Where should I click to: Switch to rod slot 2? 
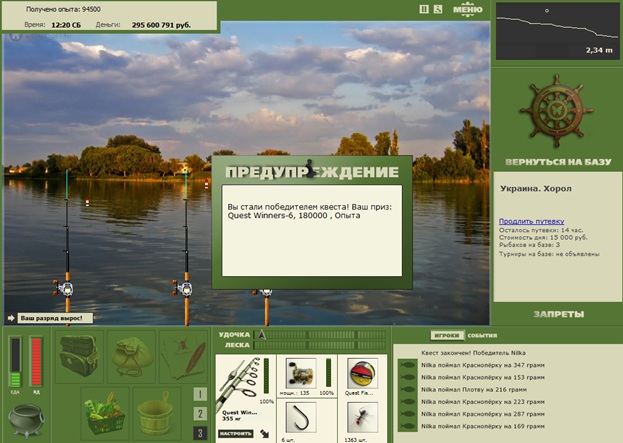[x=200, y=414]
